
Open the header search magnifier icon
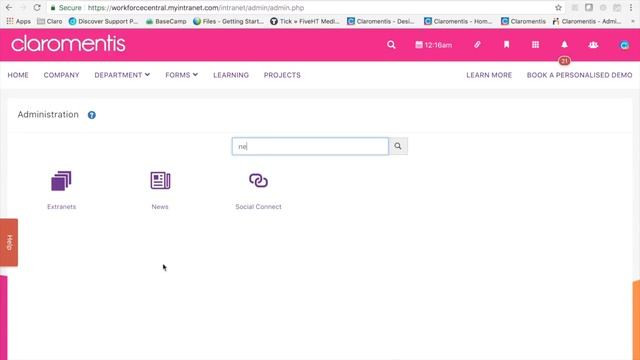(391, 44)
